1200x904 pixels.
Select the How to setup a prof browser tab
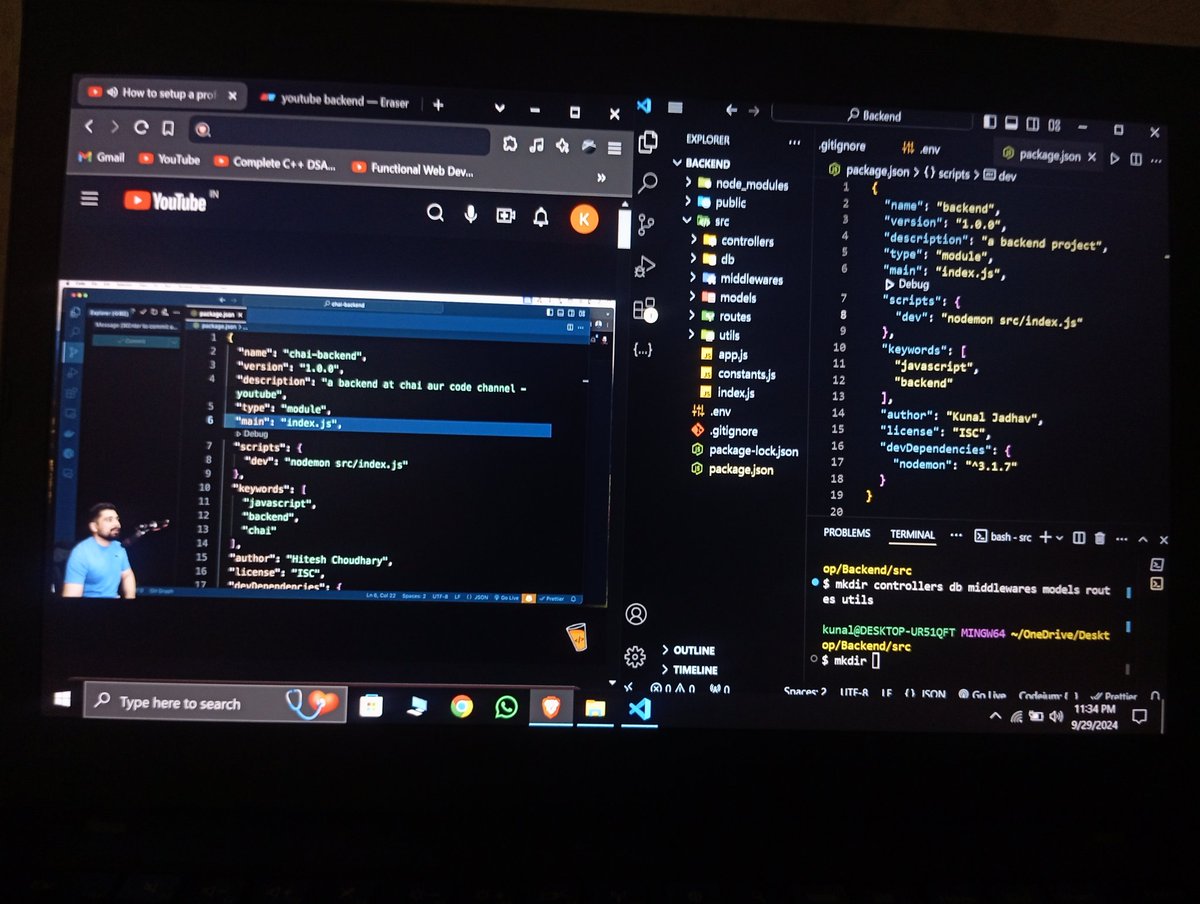click(x=163, y=93)
